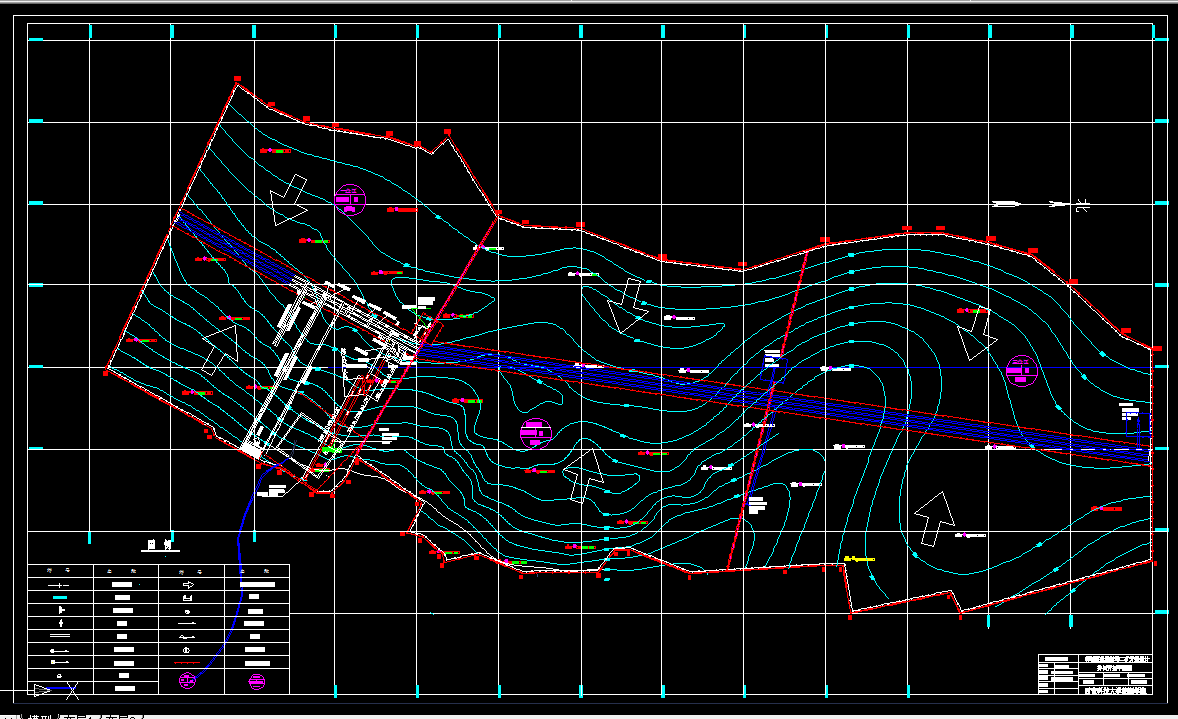Image resolution: width=1178 pixels, height=719 pixels.
Task: Select the right magenta circle symbol in the legend
Action: 256,681
